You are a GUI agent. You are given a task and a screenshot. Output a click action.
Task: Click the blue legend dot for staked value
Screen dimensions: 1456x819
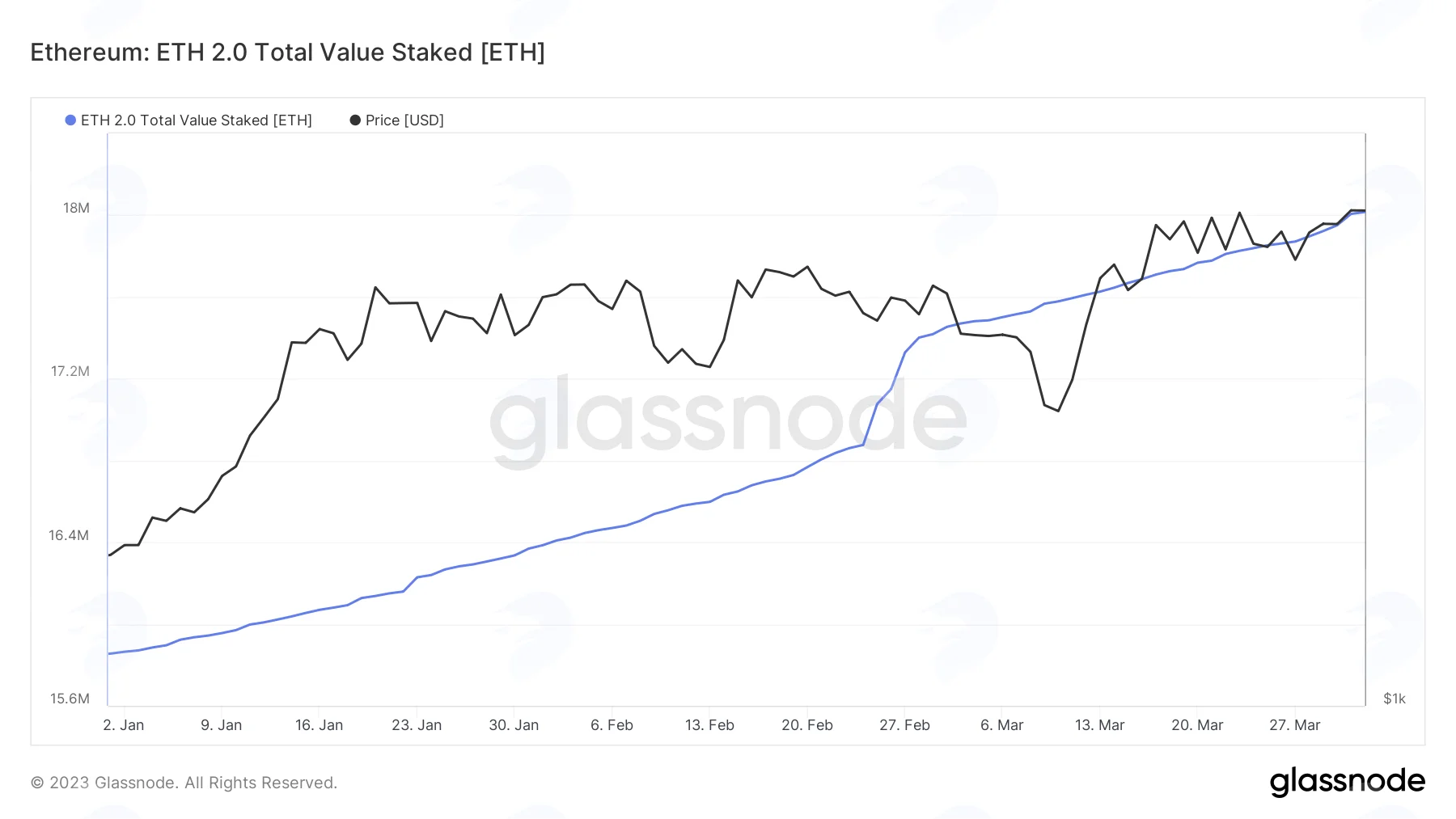[70, 120]
